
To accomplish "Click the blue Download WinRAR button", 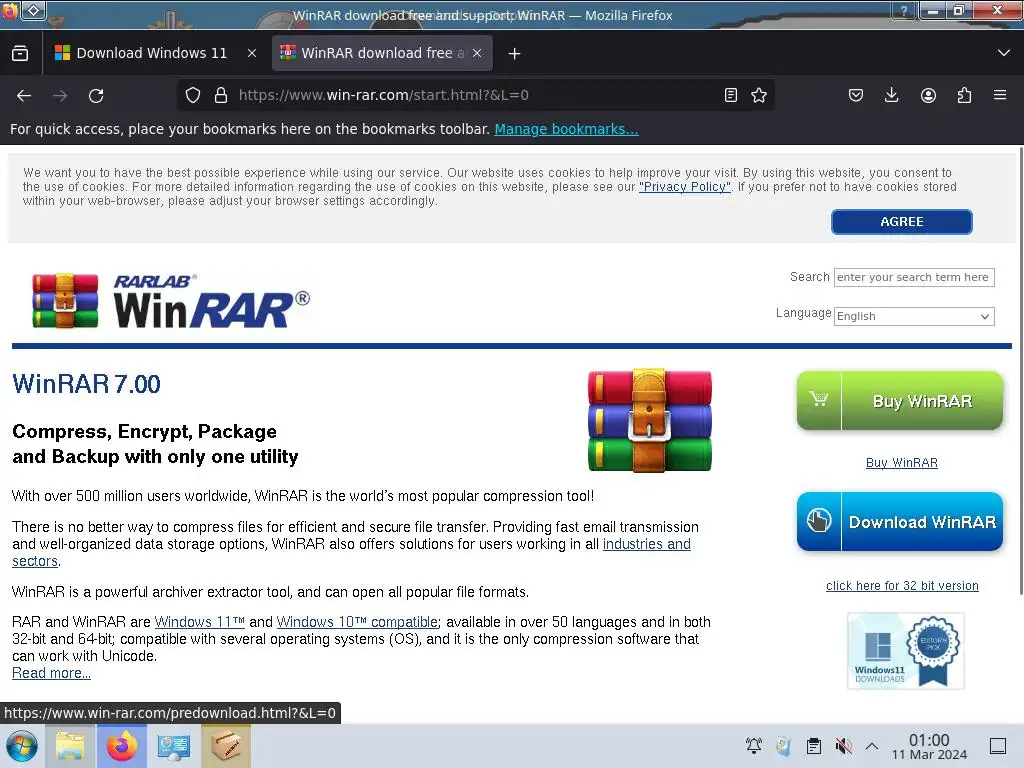I will click(899, 521).
